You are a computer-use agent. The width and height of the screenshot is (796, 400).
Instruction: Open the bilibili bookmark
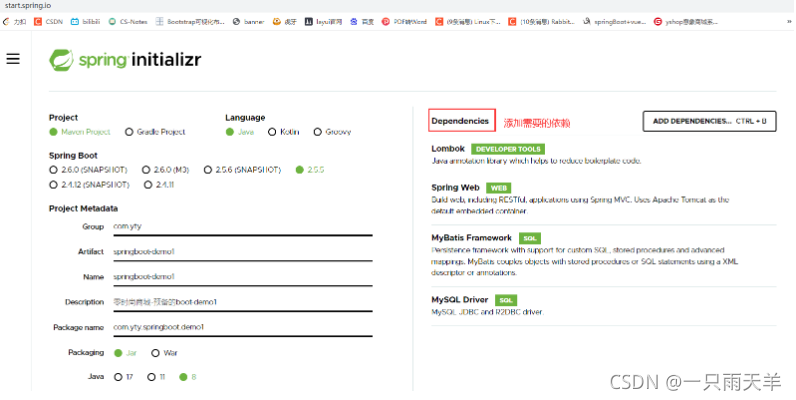point(85,22)
